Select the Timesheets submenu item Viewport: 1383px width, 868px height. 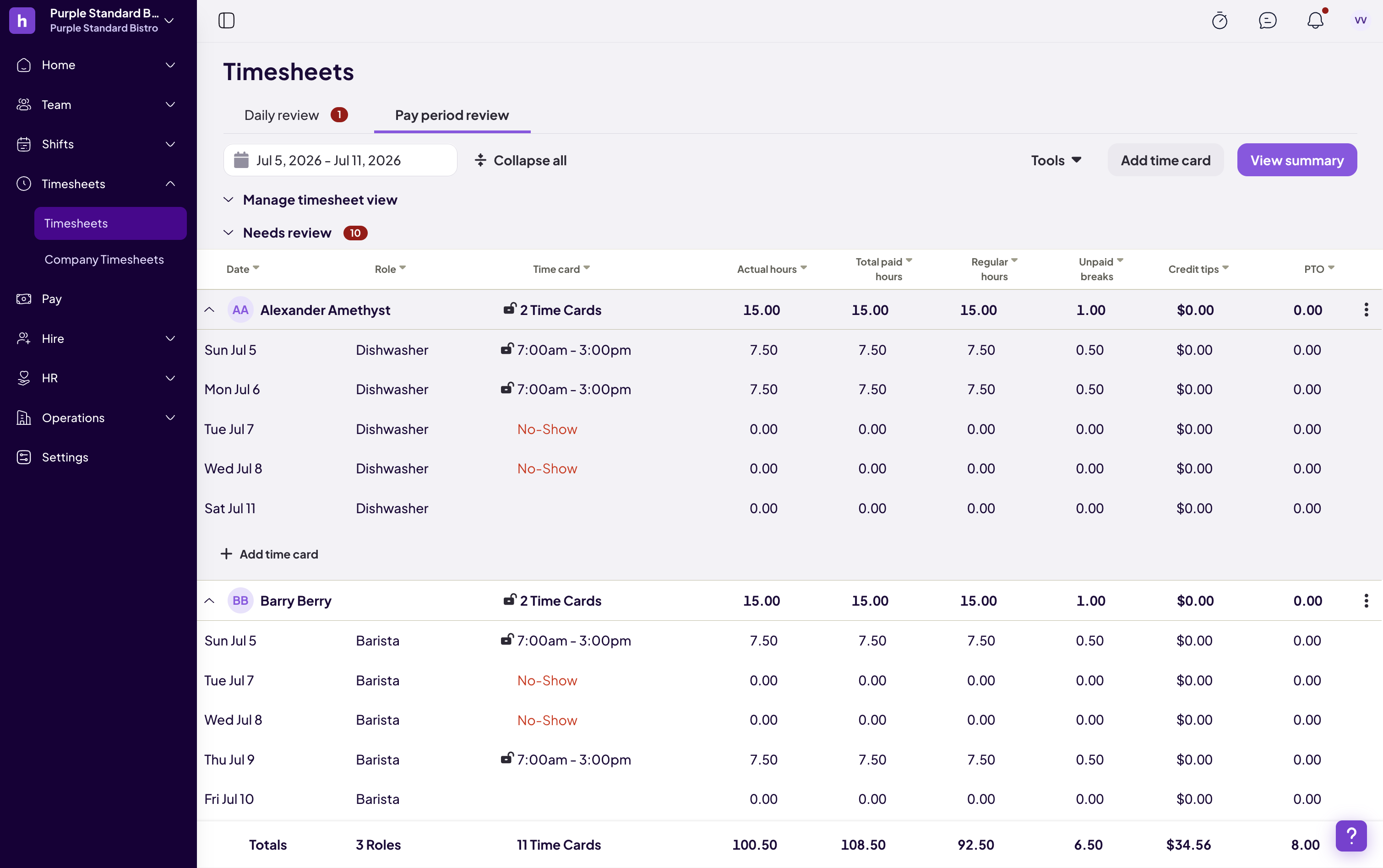(110, 223)
